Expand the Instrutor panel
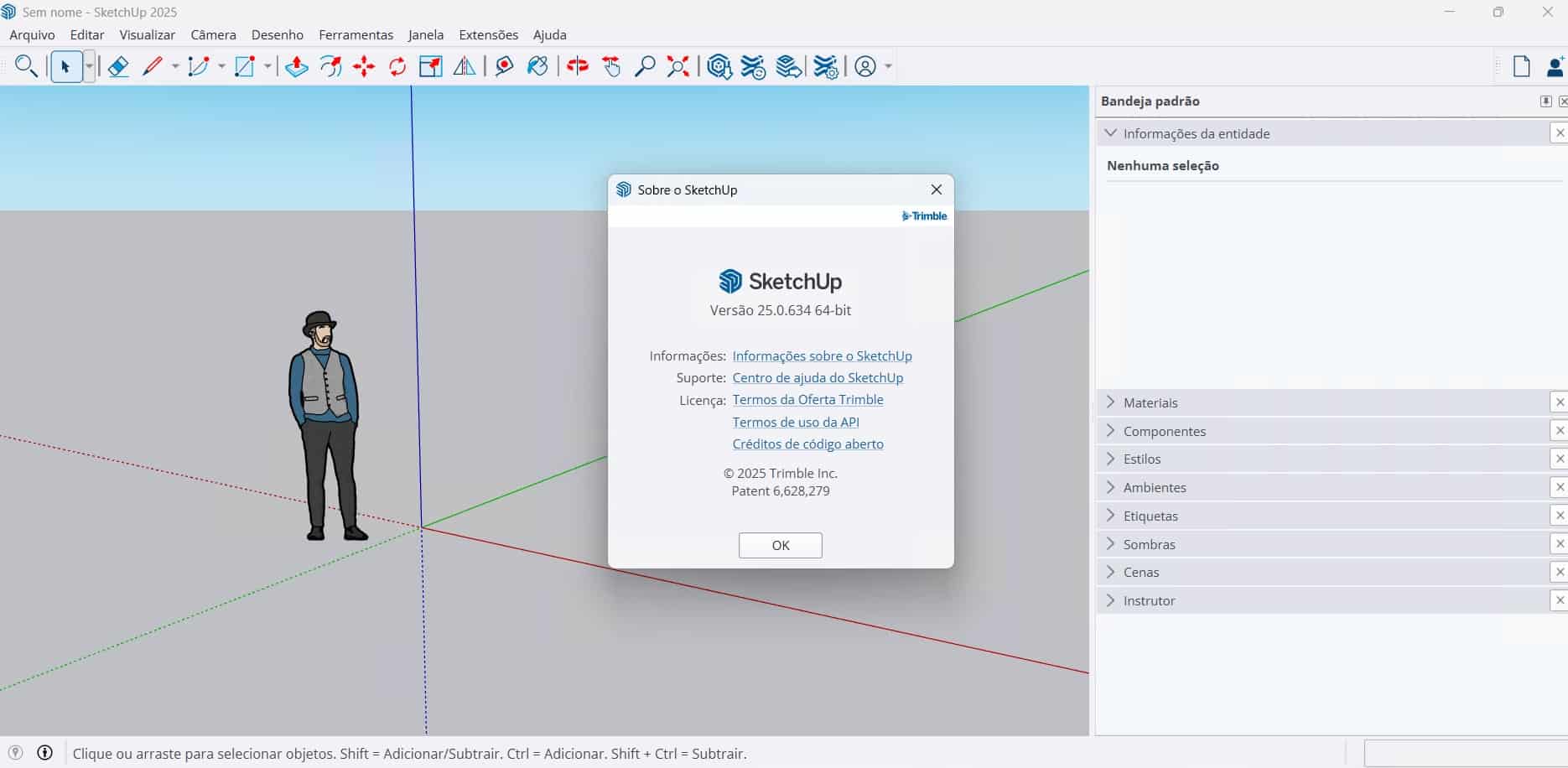The image size is (1568, 768). tap(1111, 599)
